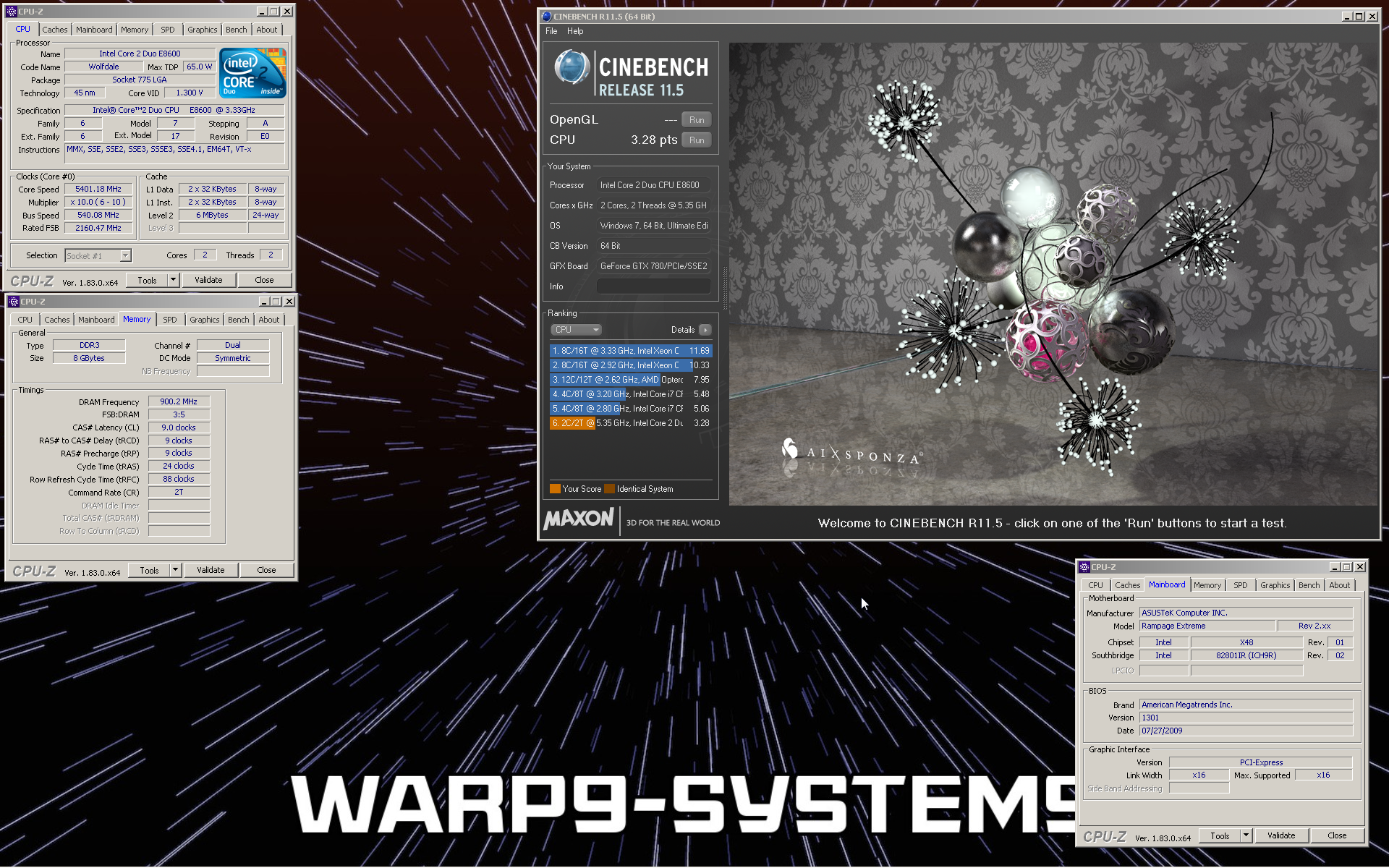The image size is (1389, 868).
Task: Run the OpenGL benchmark in Cinebench
Action: (x=697, y=120)
